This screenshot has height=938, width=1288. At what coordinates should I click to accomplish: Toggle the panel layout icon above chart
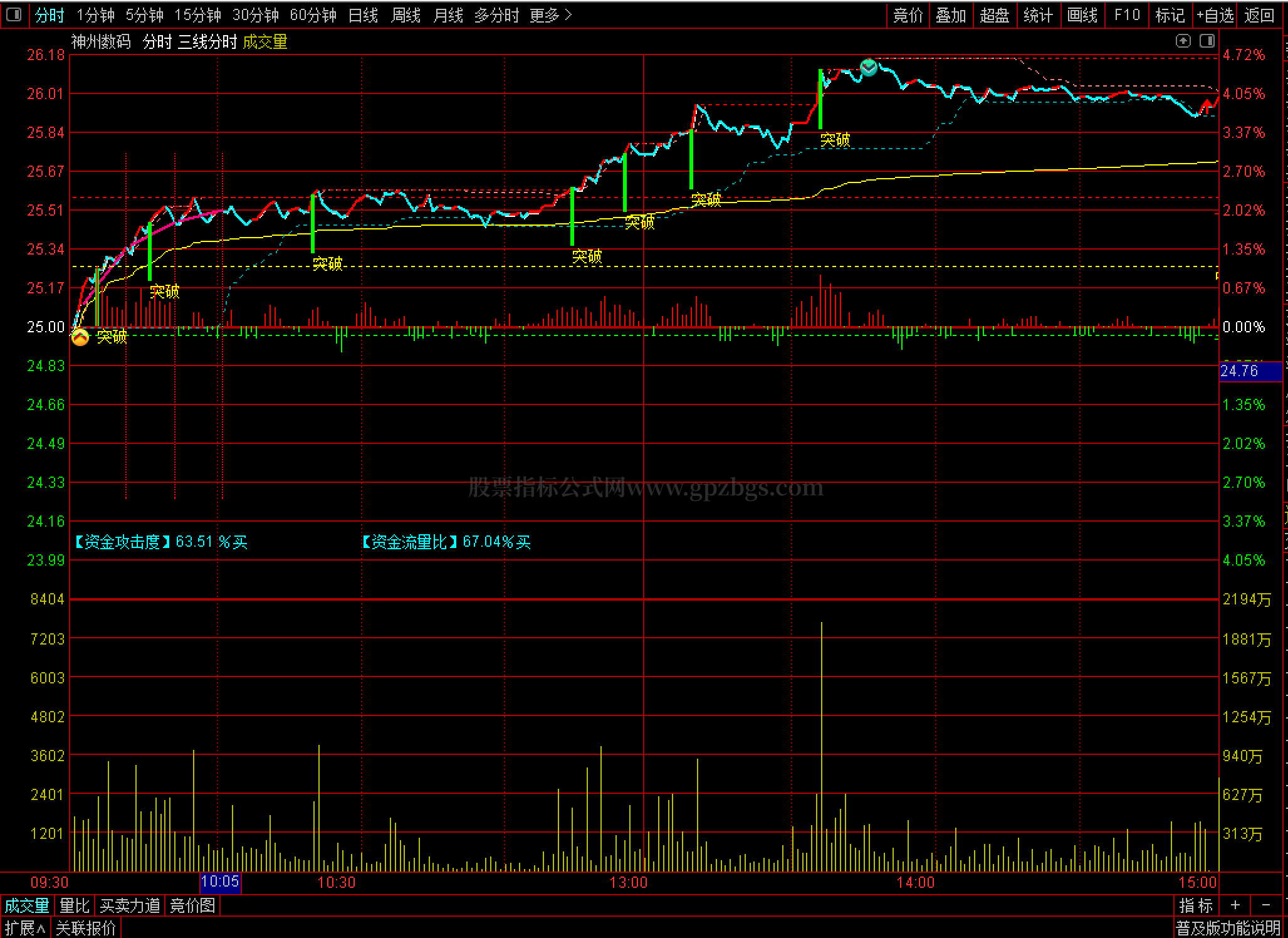pos(1207,41)
